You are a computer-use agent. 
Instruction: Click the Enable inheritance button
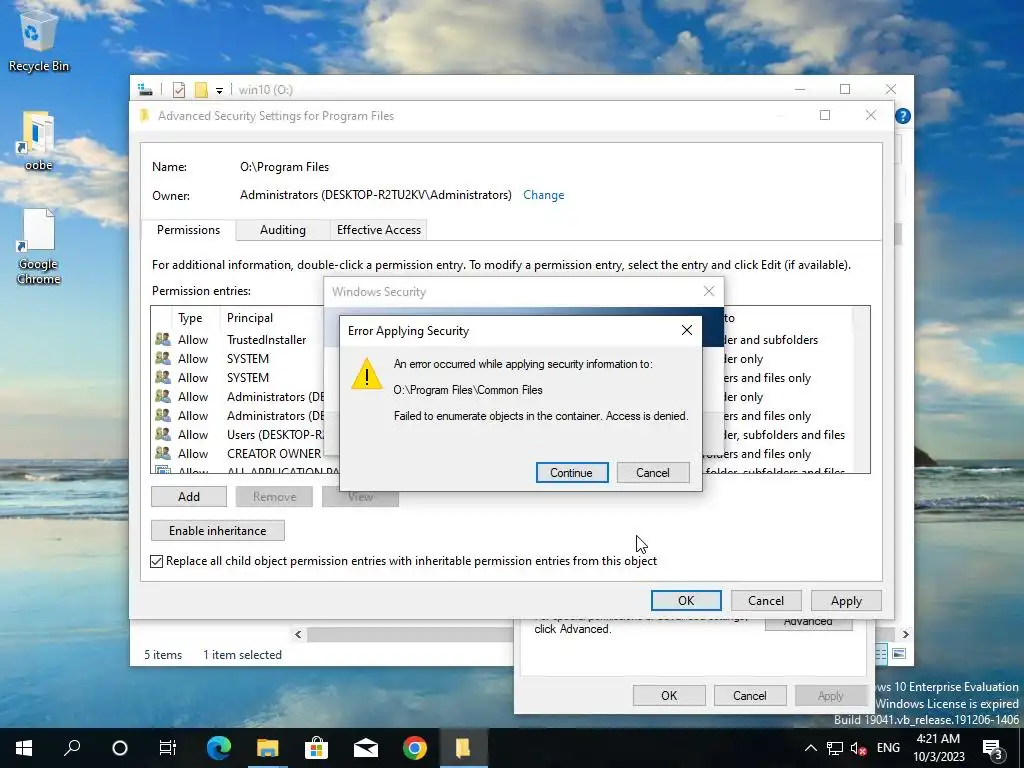[x=217, y=530]
